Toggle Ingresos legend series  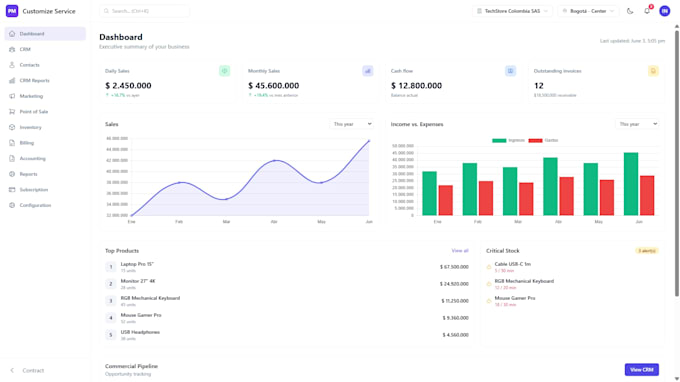click(x=509, y=140)
